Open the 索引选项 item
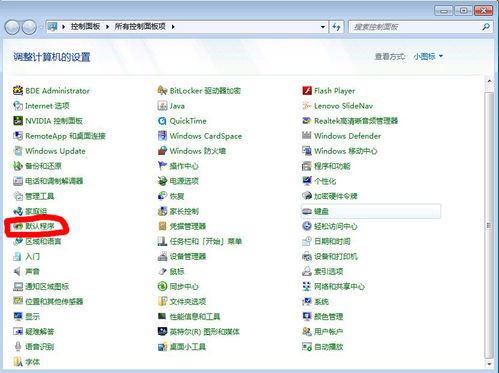 [322, 271]
